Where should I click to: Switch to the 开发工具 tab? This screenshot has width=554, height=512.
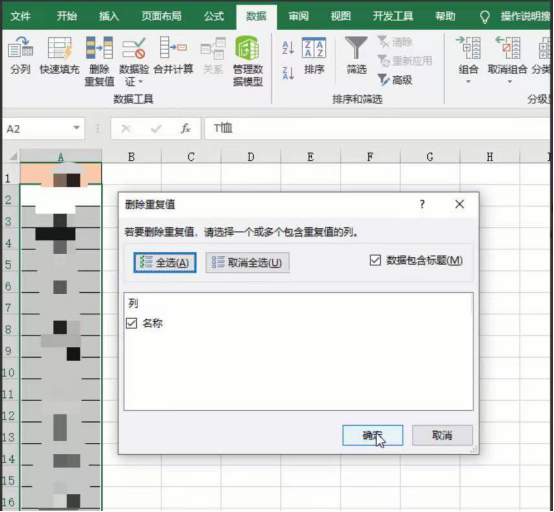(393, 16)
